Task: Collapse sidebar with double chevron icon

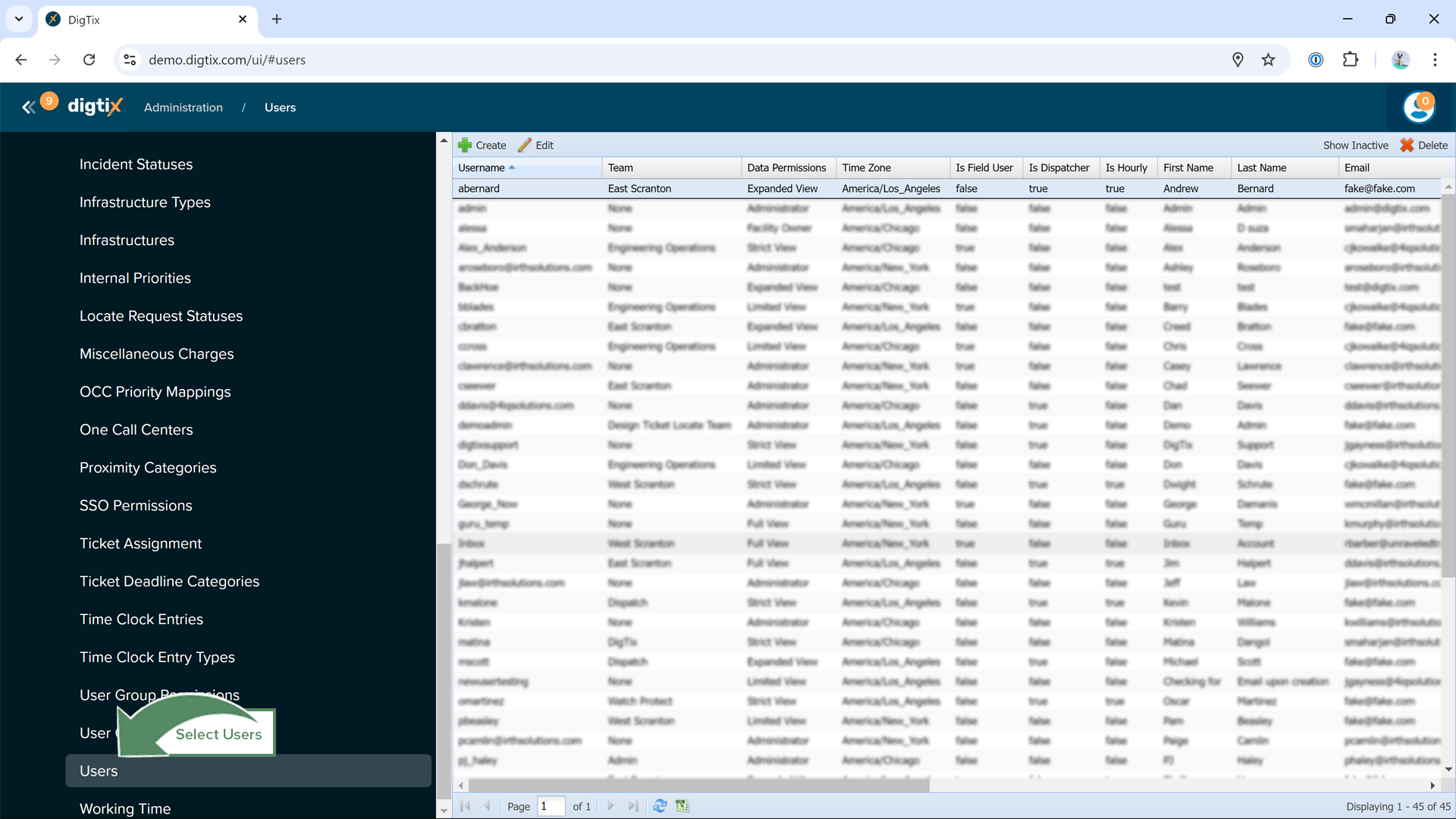Action: coord(28,108)
